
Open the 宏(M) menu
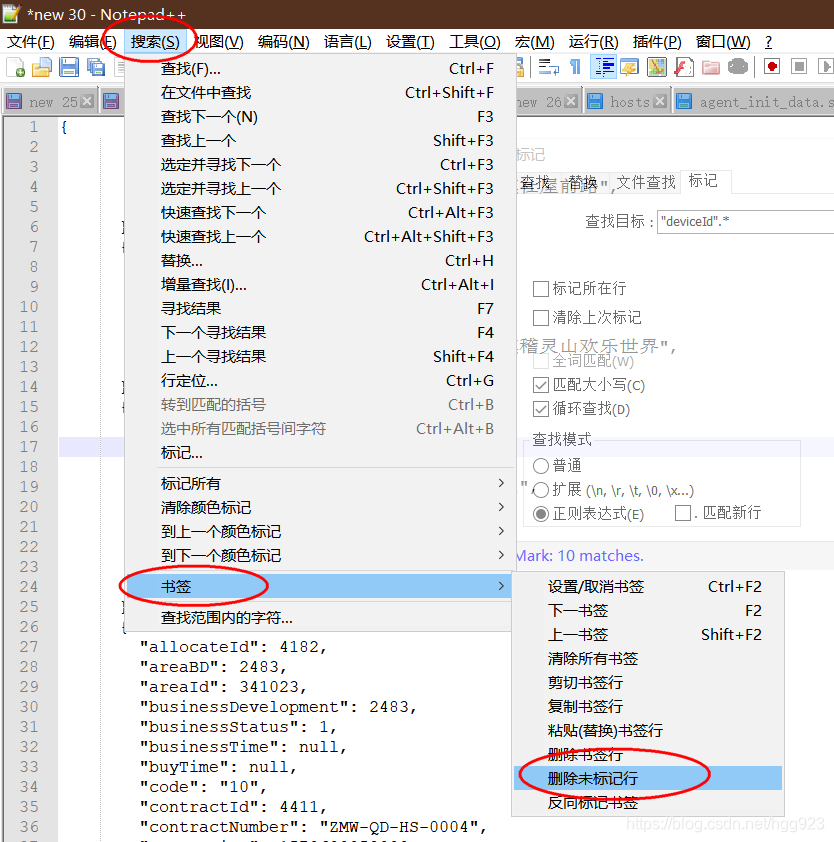(x=534, y=41)
